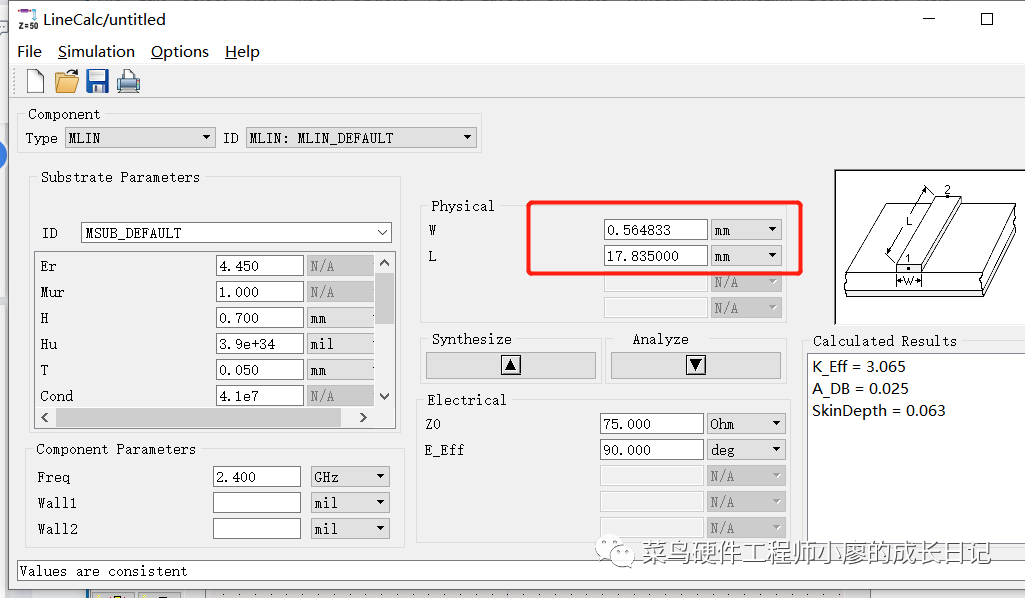Click the SkinDepth = 0.063 result

point(879,410)
